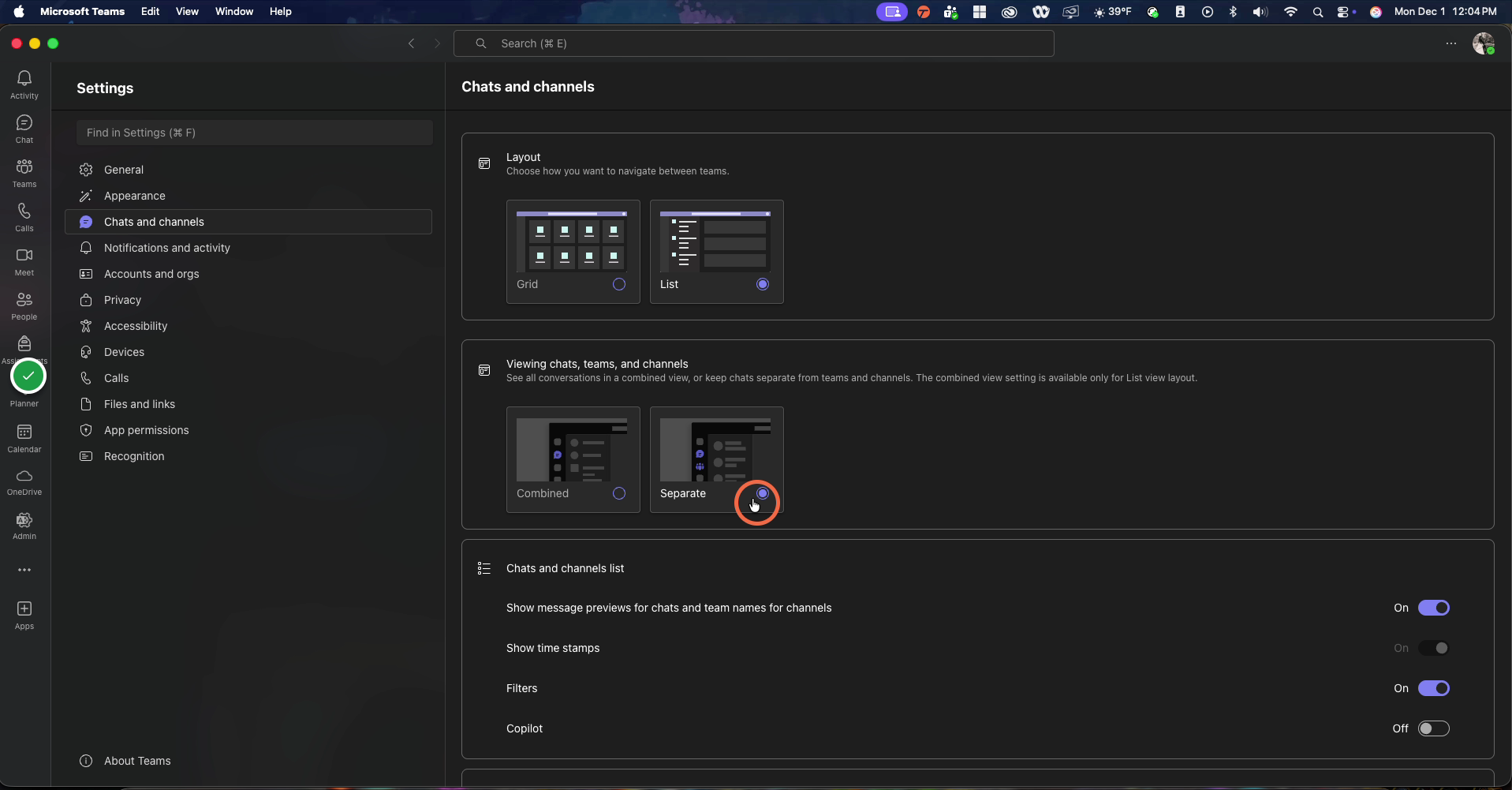This screenshot has height=790, width=1512.
Task: Open Settings and more ellipsis in title bar
Action: coord(1451,43)
